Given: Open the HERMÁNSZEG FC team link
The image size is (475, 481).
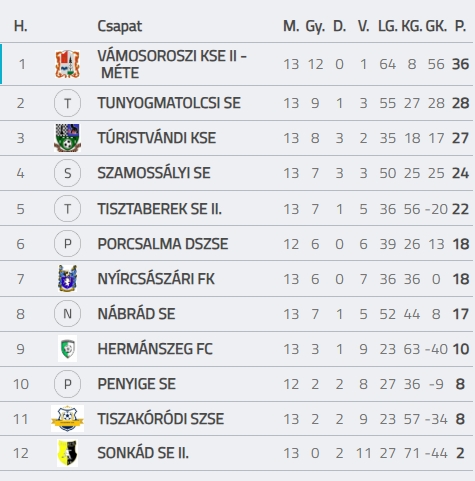Looking at the screenshot, I should point(155,349).
